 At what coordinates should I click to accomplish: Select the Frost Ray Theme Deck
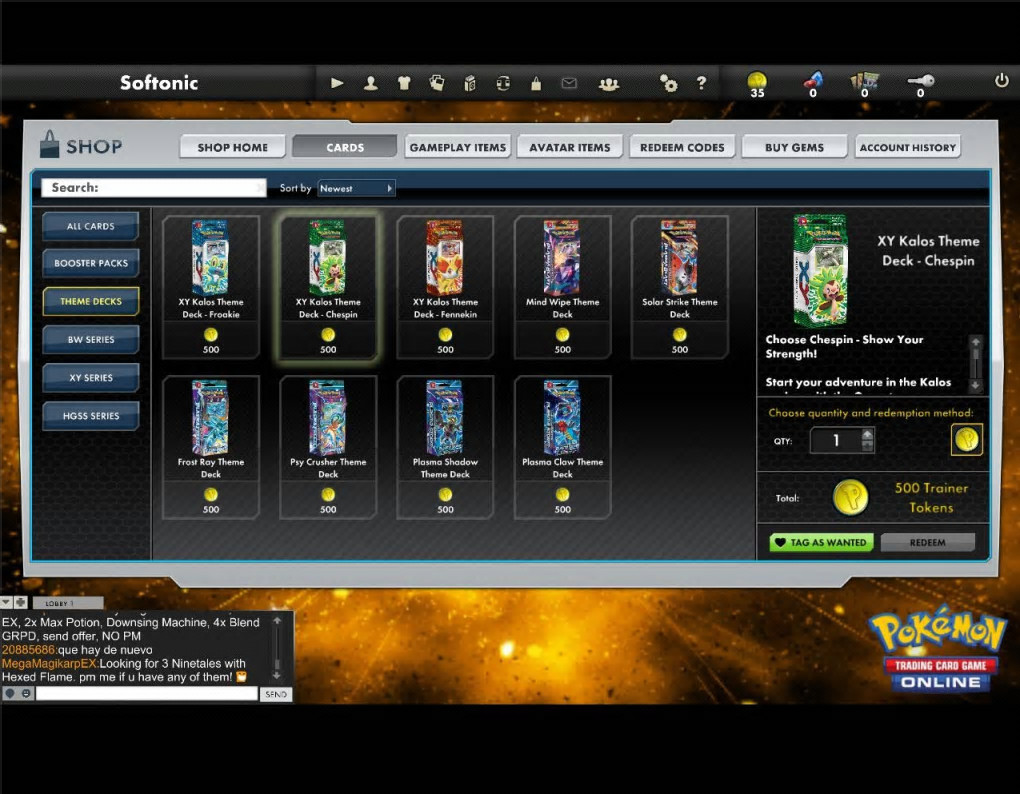point(211,447)
